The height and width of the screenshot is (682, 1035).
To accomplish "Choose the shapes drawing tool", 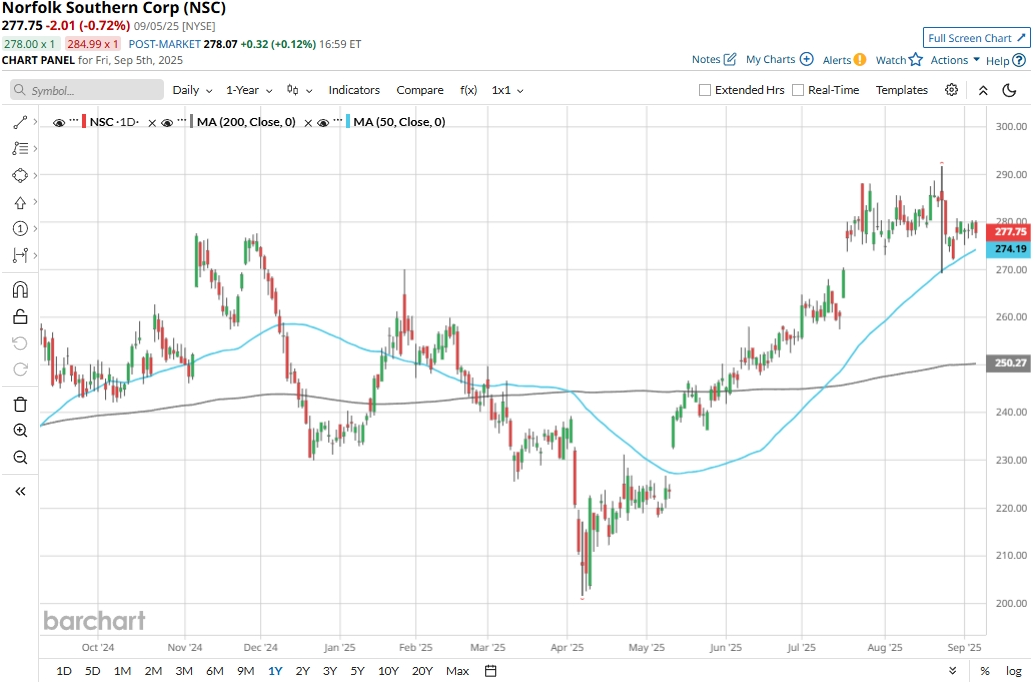I will [x=20, y=175].
